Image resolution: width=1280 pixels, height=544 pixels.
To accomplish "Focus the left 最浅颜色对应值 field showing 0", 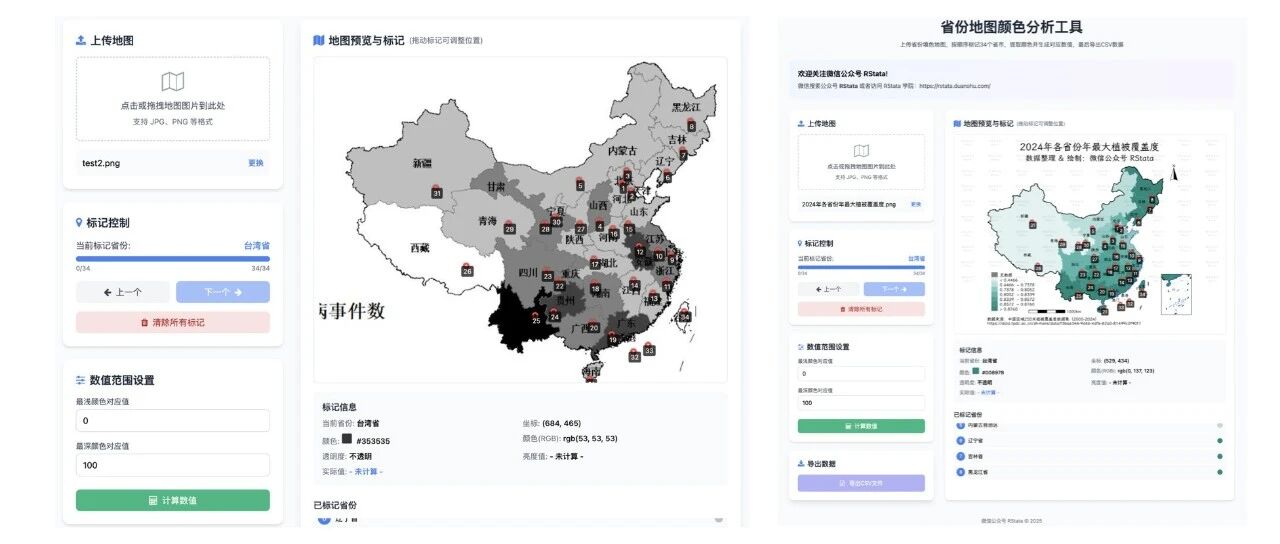I will pos(173,420).
